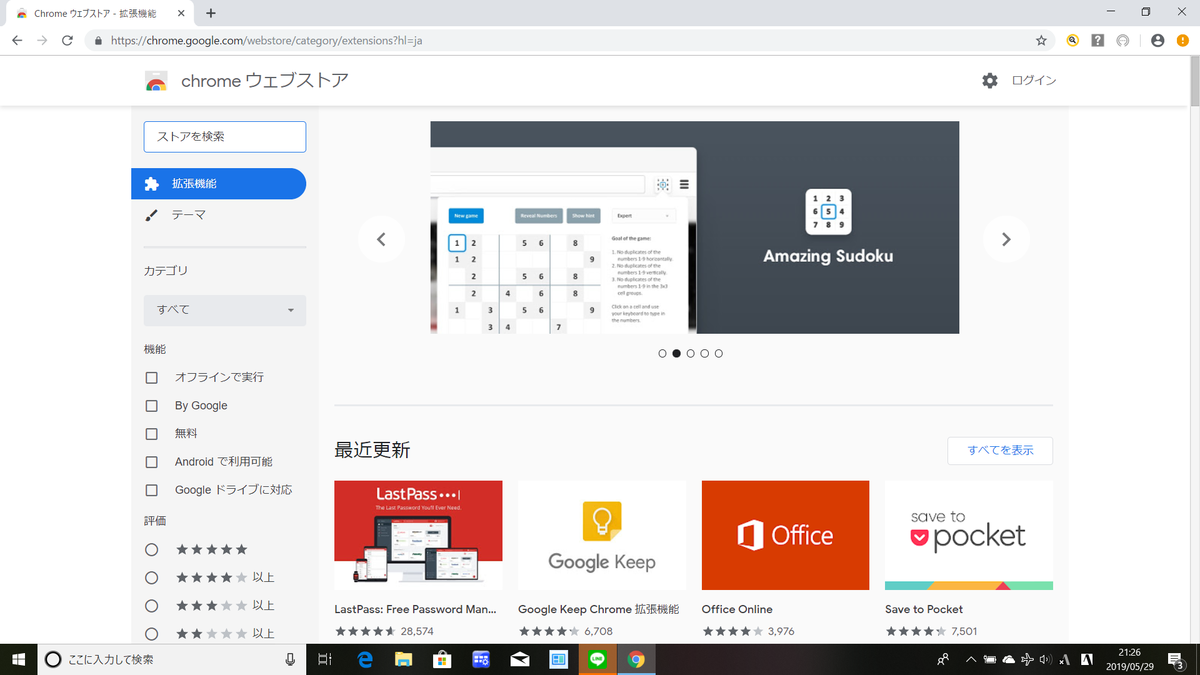
Task: Open a new tab with plus button
Action: [211, 13]
